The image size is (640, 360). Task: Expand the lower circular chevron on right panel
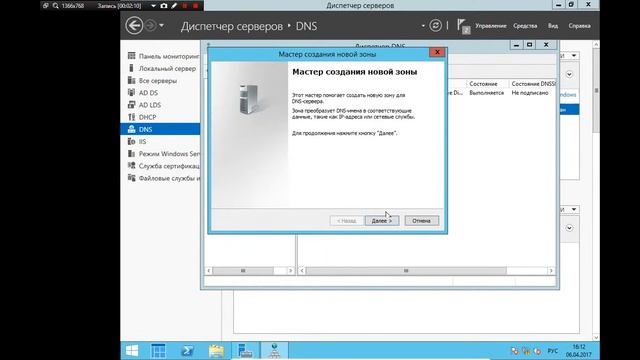pos(569,228)
